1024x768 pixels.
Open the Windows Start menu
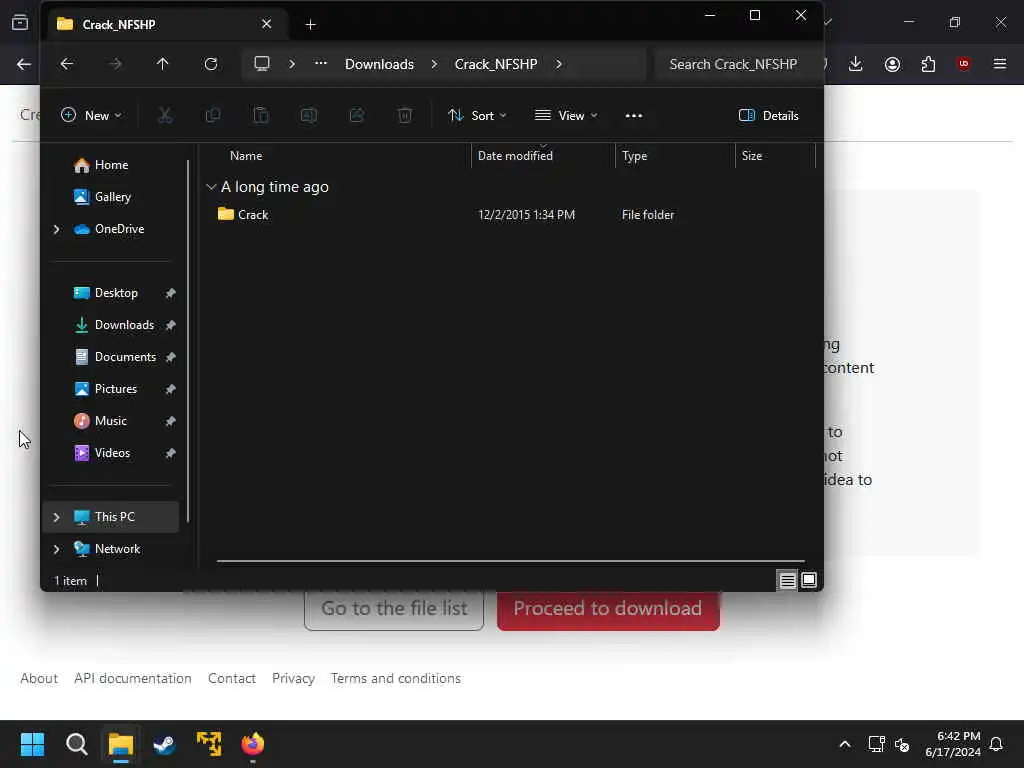pyautogui.click(x=32, y=744)
